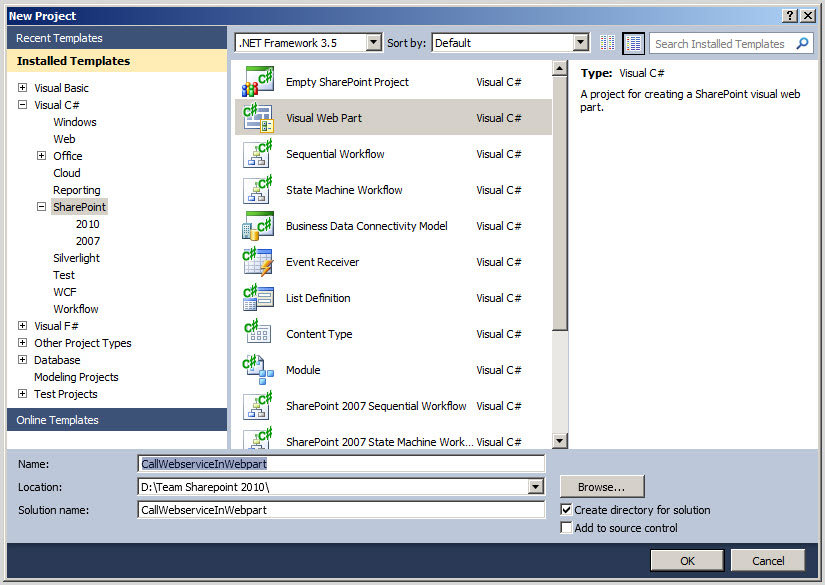Select the WCF category

point(65,292)
